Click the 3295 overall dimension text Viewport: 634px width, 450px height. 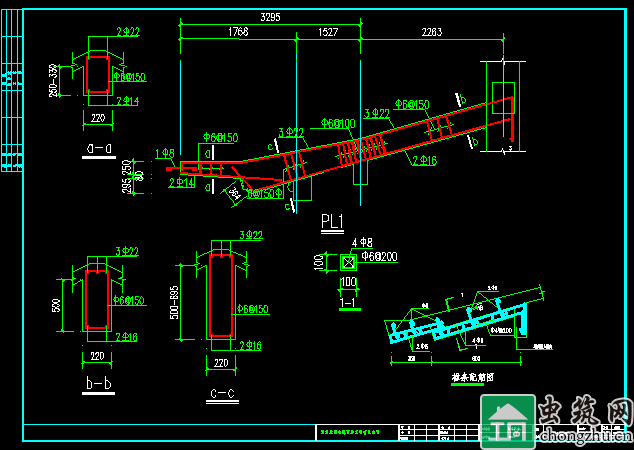pyautogui.click(x=269, y=18)
